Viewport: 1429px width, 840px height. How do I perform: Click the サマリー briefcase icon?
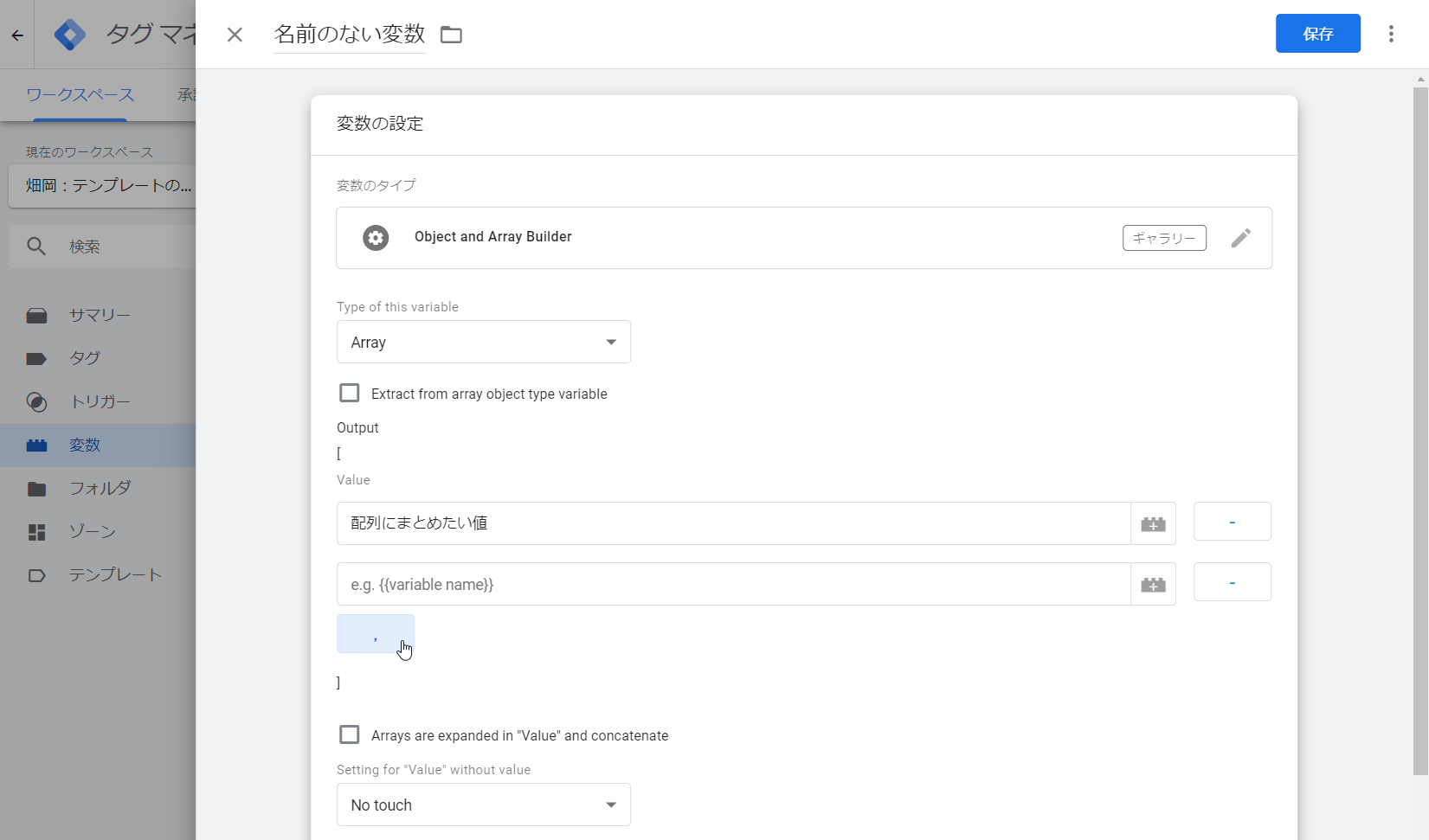coord(36,316)
